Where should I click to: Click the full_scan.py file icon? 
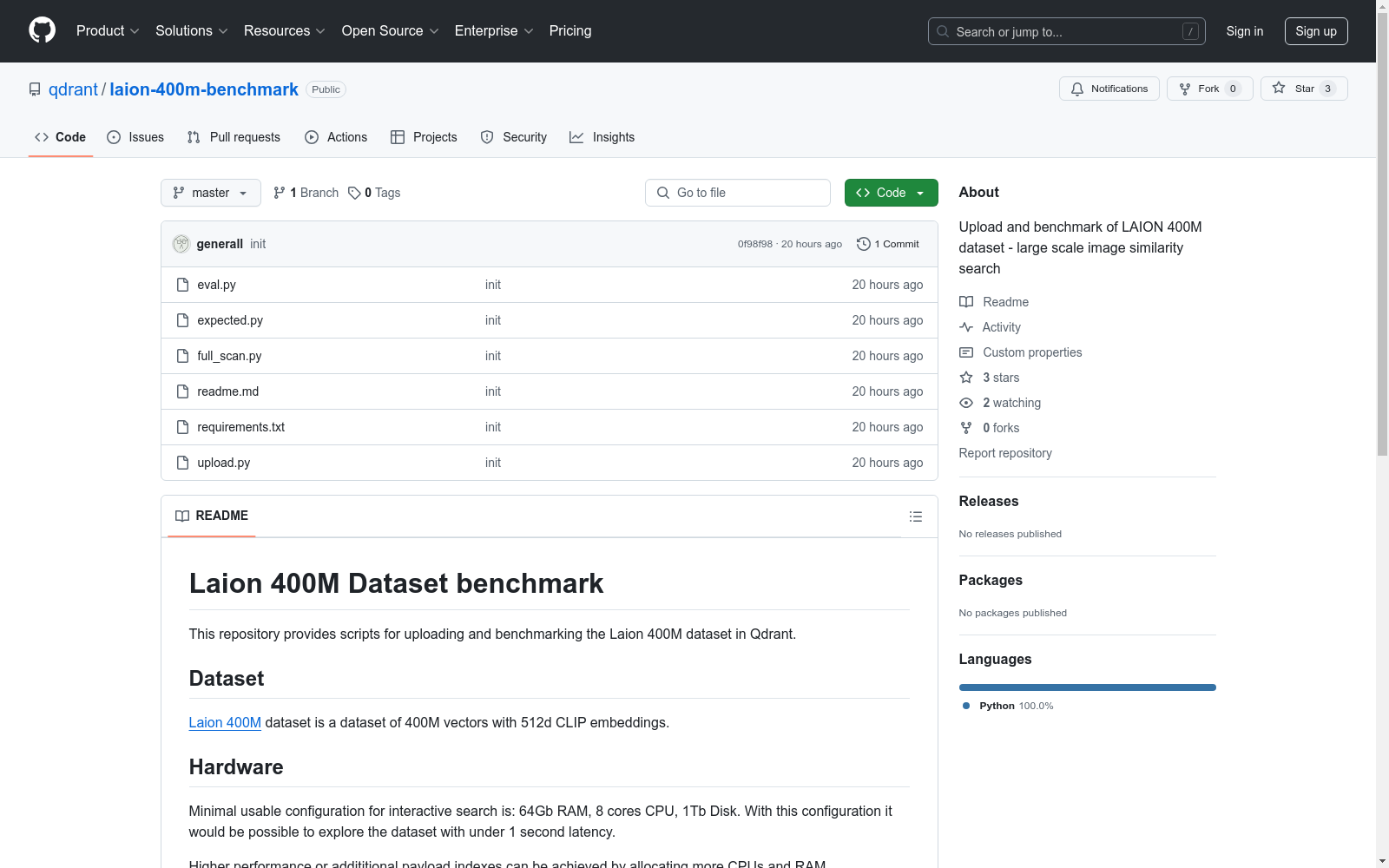tap(182, 356)
